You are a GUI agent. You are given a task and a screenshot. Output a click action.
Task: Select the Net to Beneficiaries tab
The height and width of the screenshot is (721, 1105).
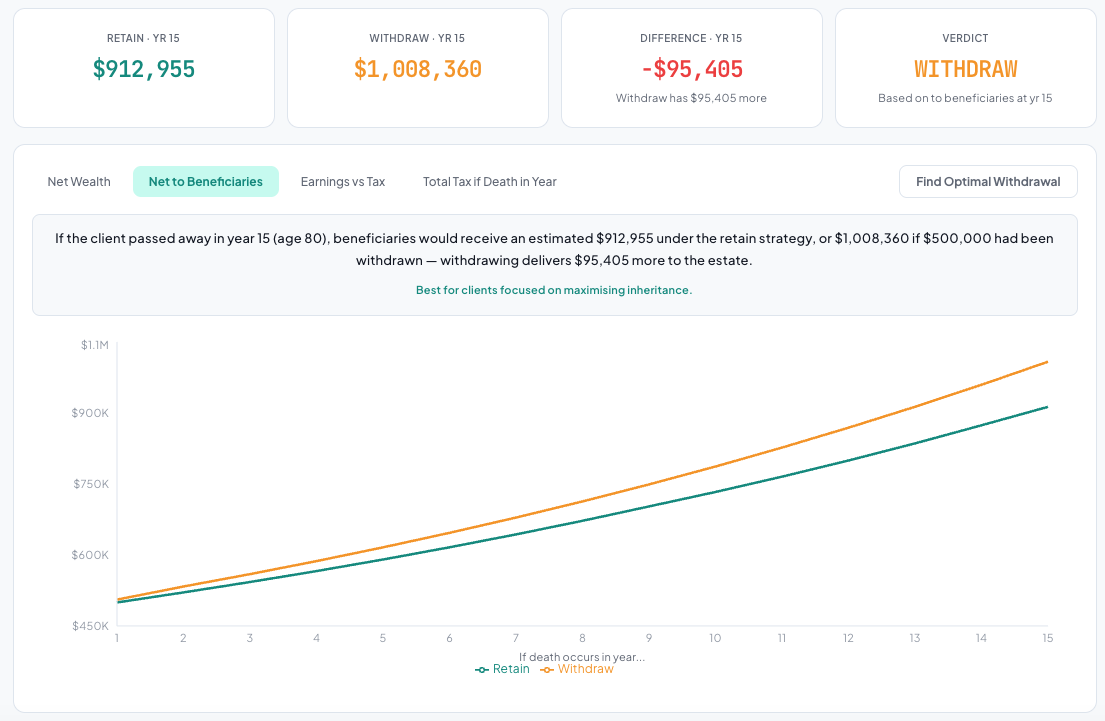click(x=205, y=181)
